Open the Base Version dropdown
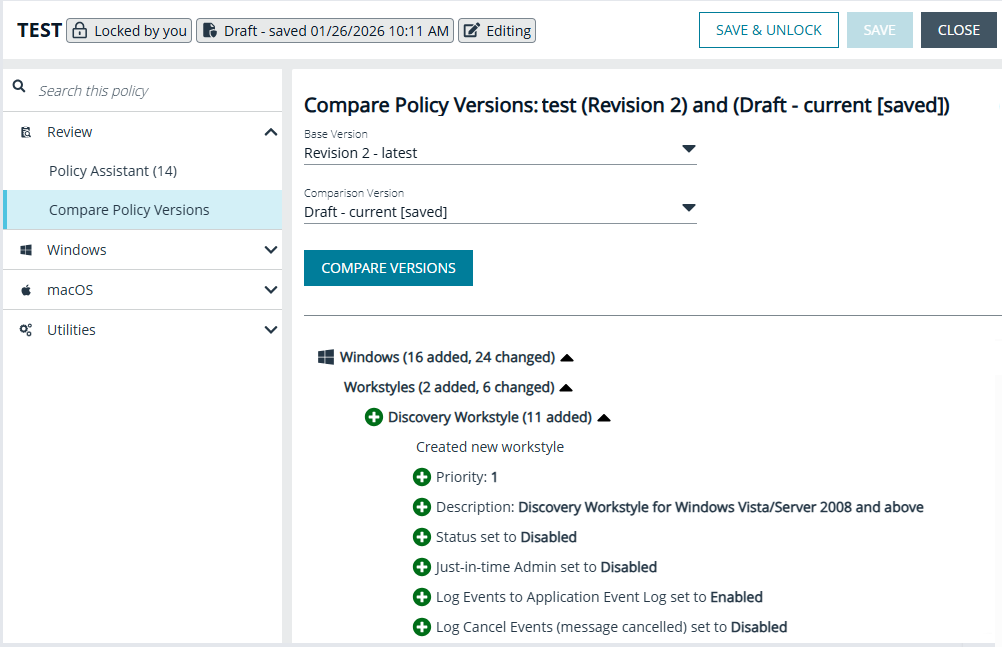This screenshot has width=1002, height=647. [x=688, y=148]
